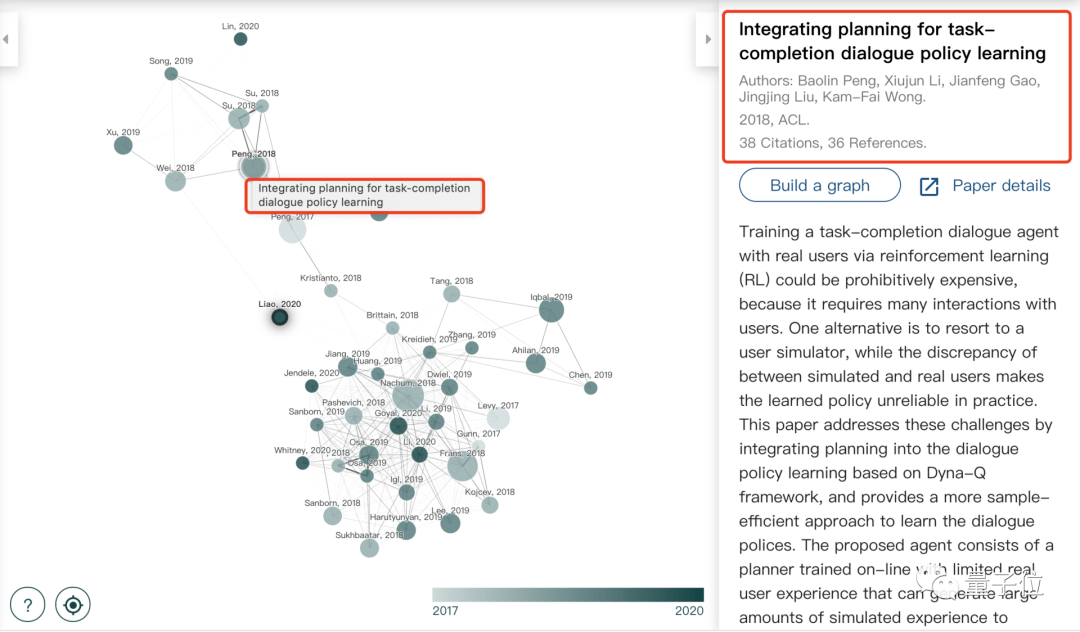Select the Levy, 2017 node
The height and width of the screenshot is (632, 1080).
(498, 418)
